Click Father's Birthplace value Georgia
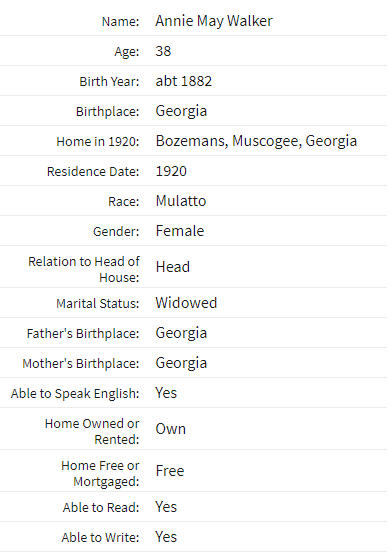The width and height of the screenshot is (391, 552). (181, 333)
